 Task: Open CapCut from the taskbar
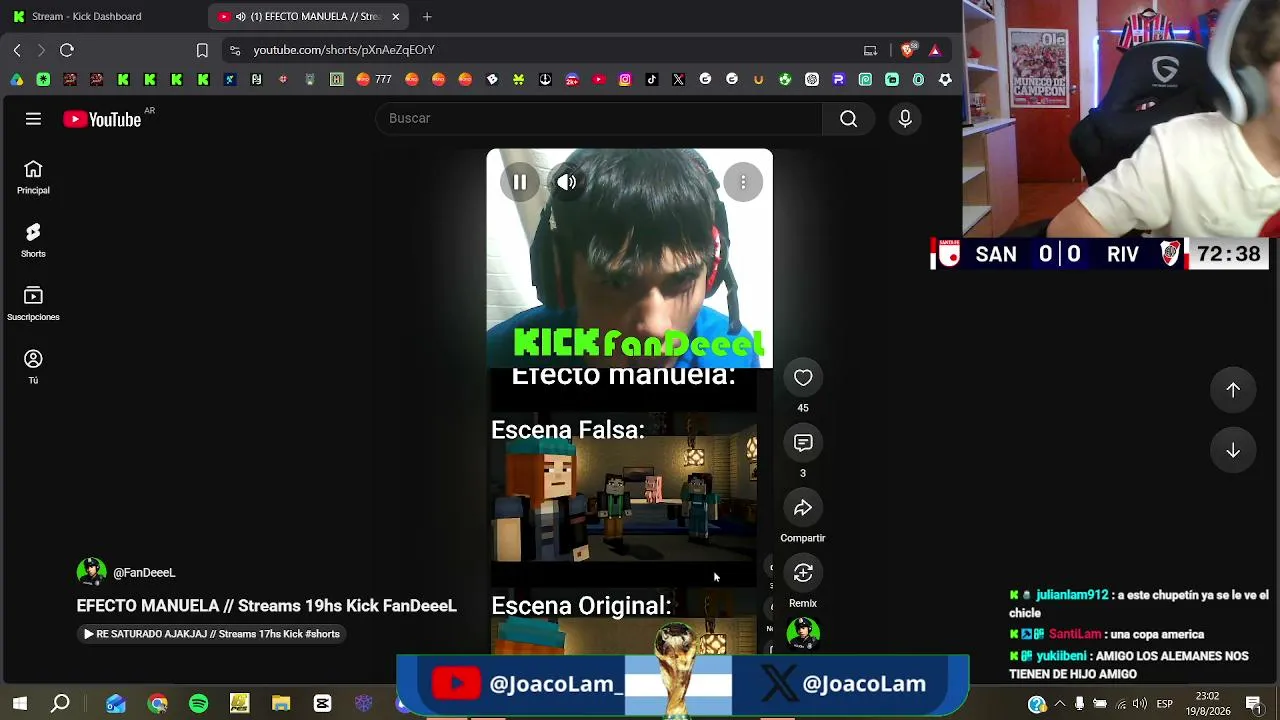tap(322, 704)
